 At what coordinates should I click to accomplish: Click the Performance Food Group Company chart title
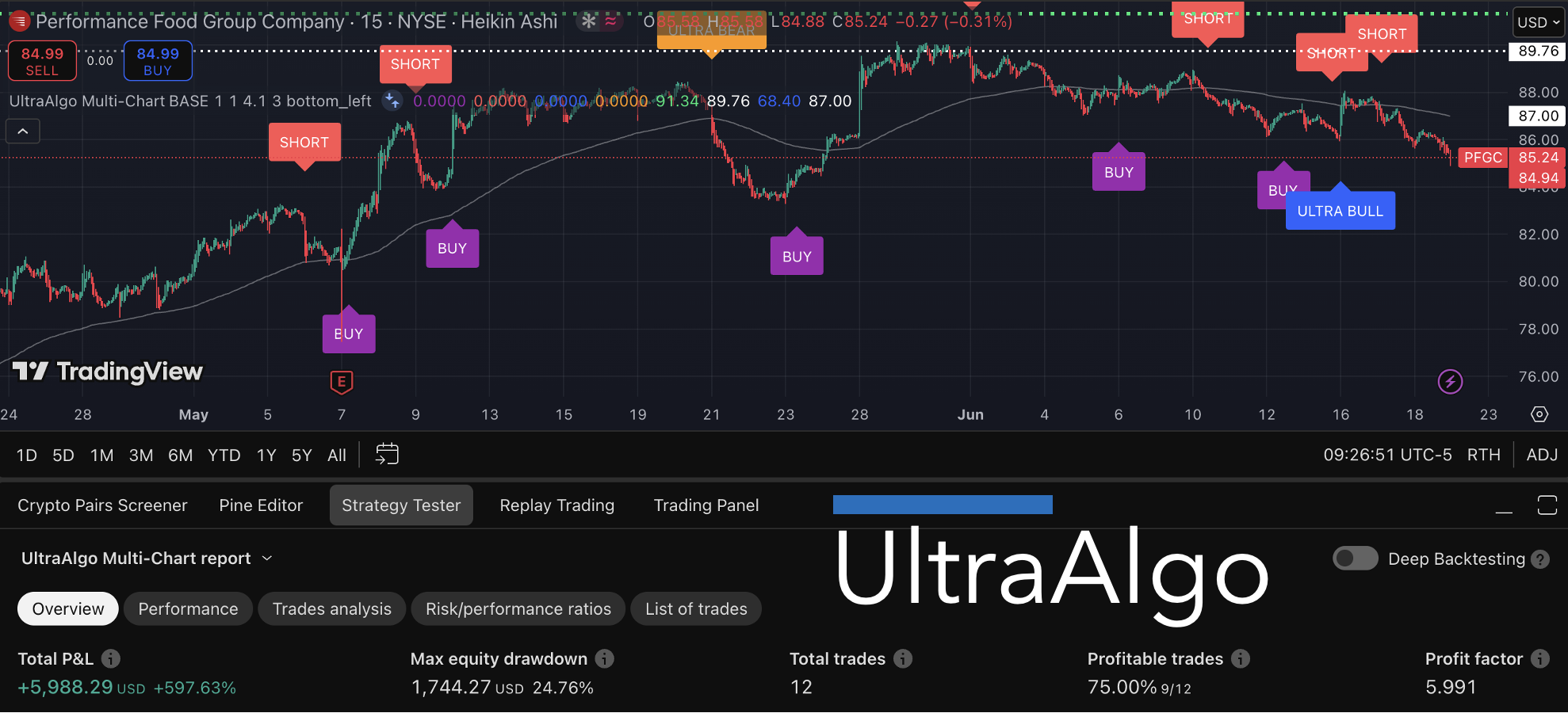pos(190,21)
